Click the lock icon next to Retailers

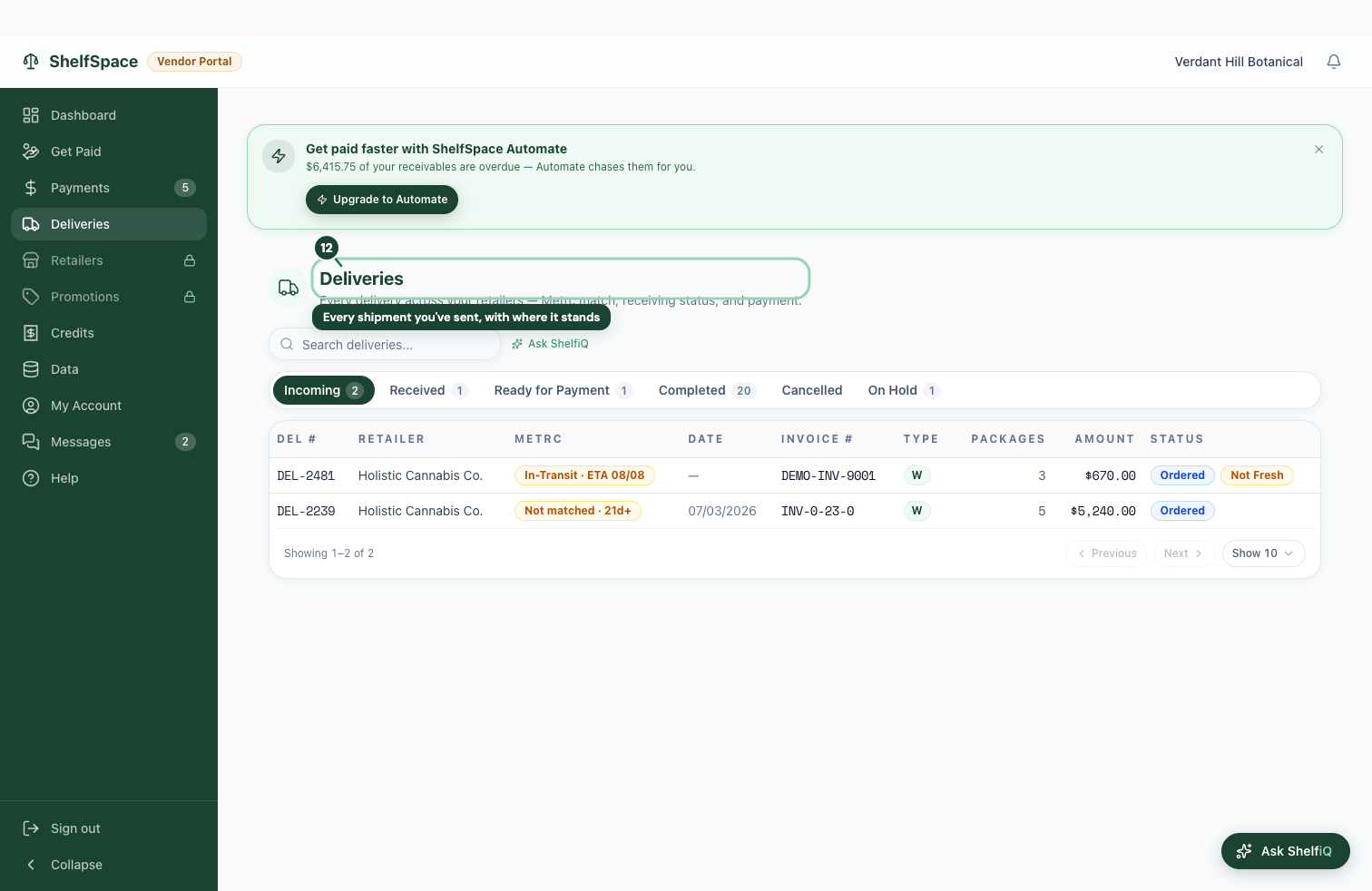point(190,260)
